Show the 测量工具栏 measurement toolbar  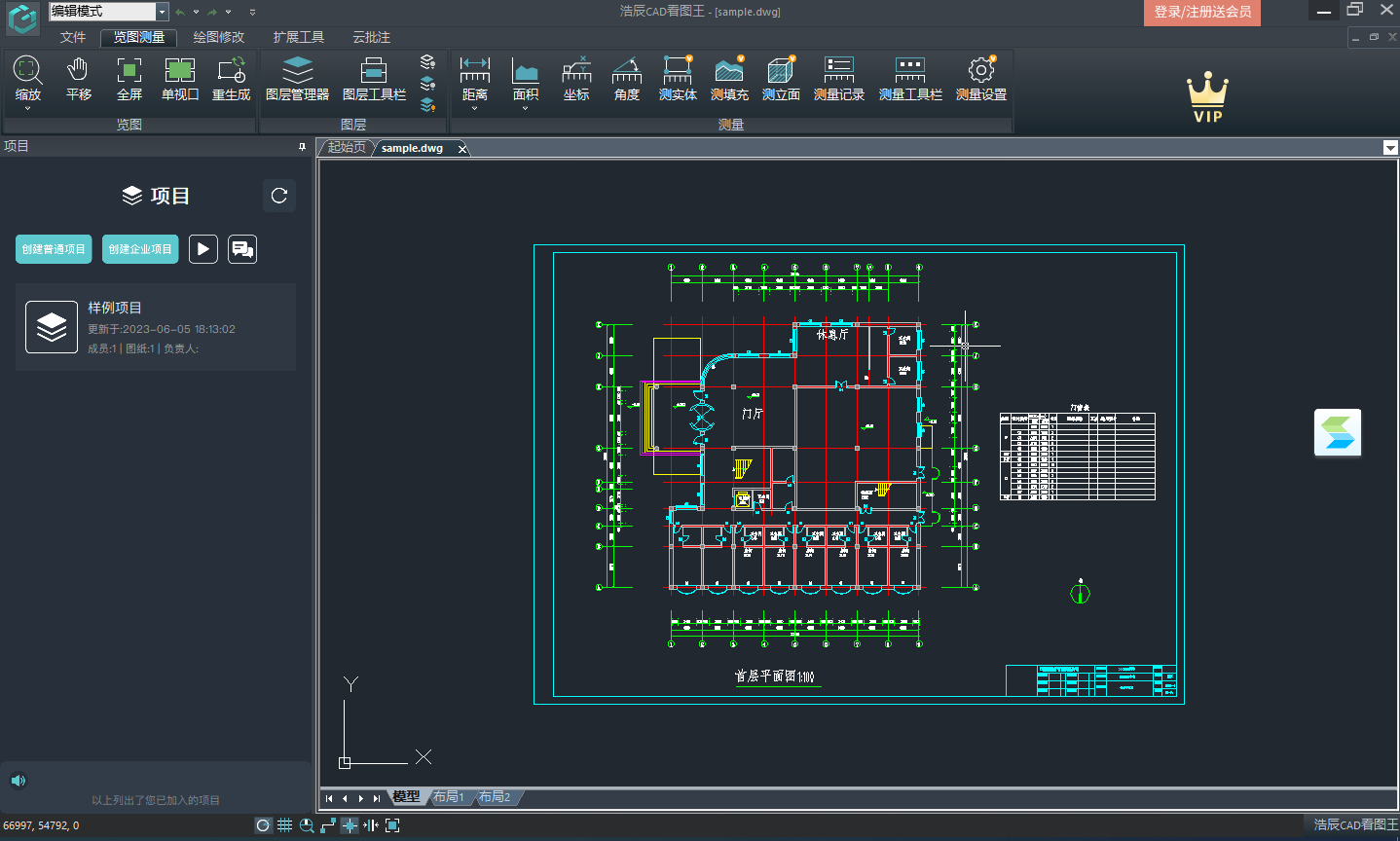click(x=910, y=78)
